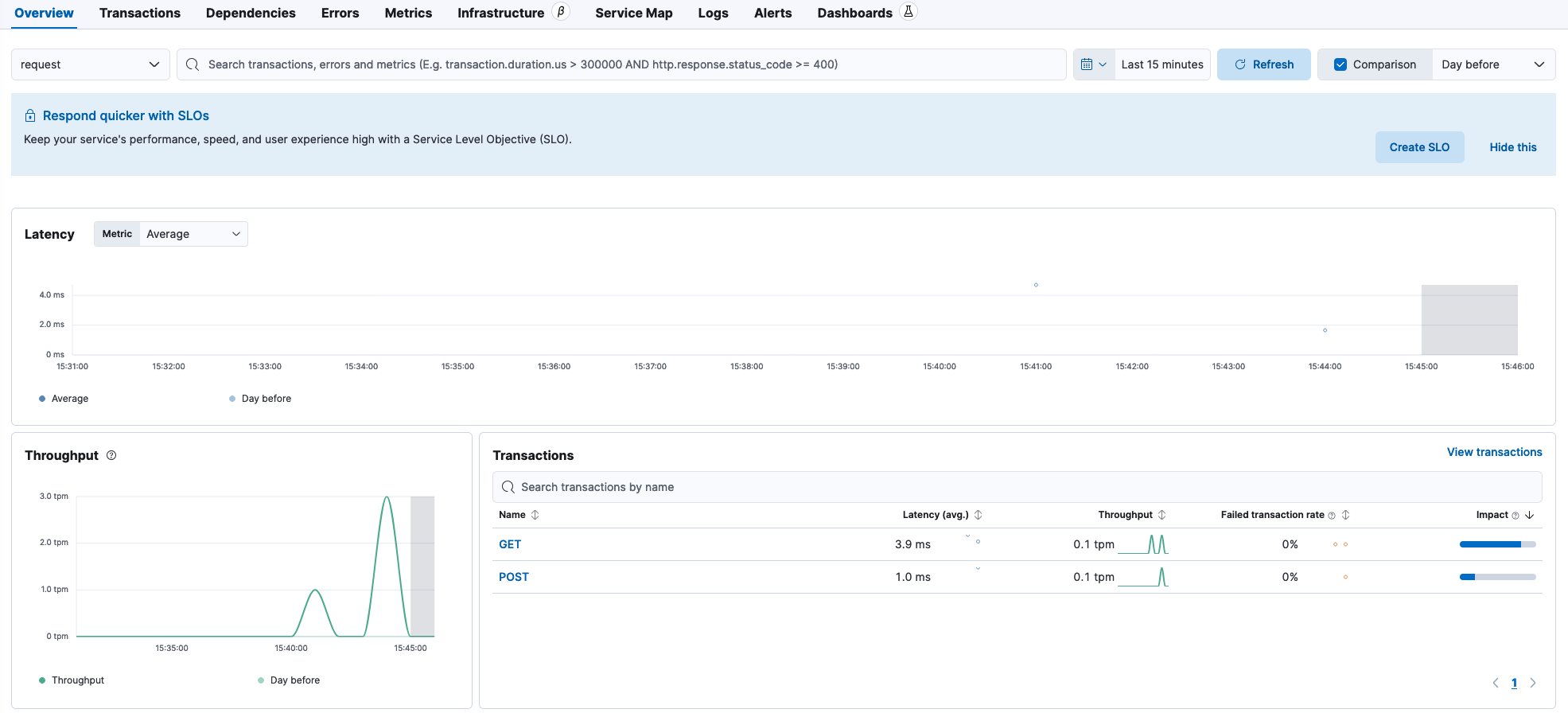This screenshot has width=1568, height=713.
Task: Sort by Throughput column icon
Action: [x=1162, y=515]
